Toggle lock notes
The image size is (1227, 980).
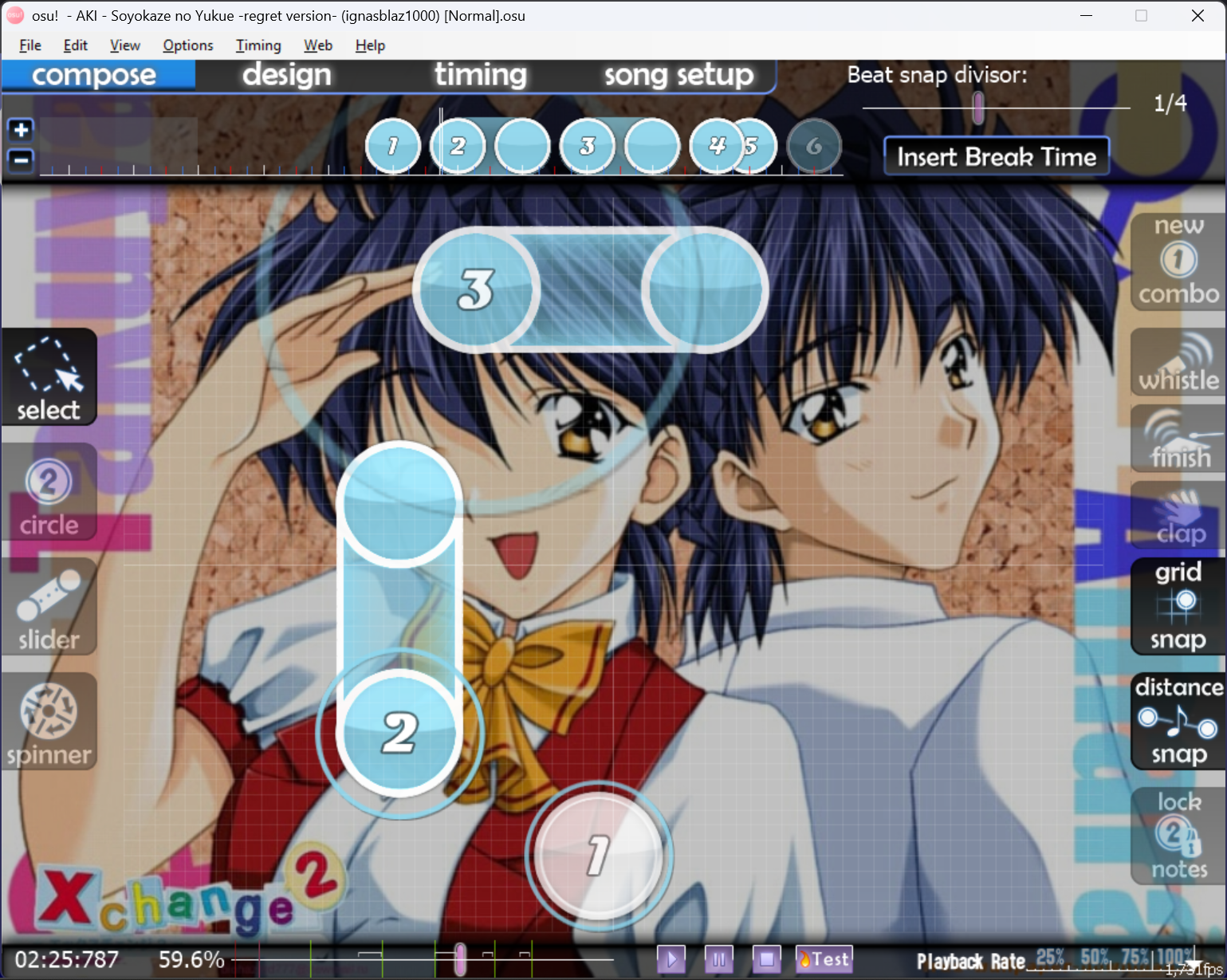1178,836
